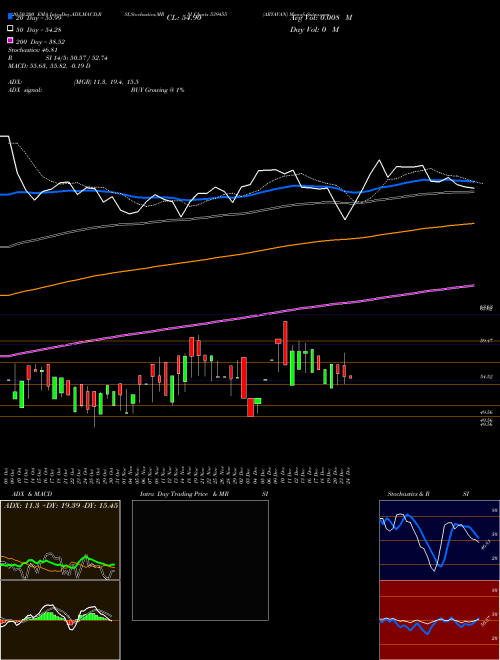Click the white 50 Day legend swatch
The height and width of the screenshot is (660, 500).
10,29
